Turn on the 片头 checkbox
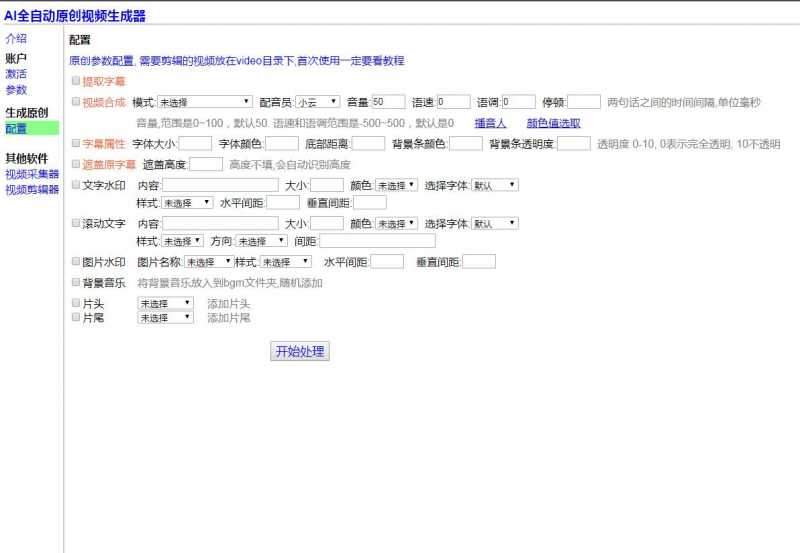This screenshot has height=553, width=800. coord(76,302)
